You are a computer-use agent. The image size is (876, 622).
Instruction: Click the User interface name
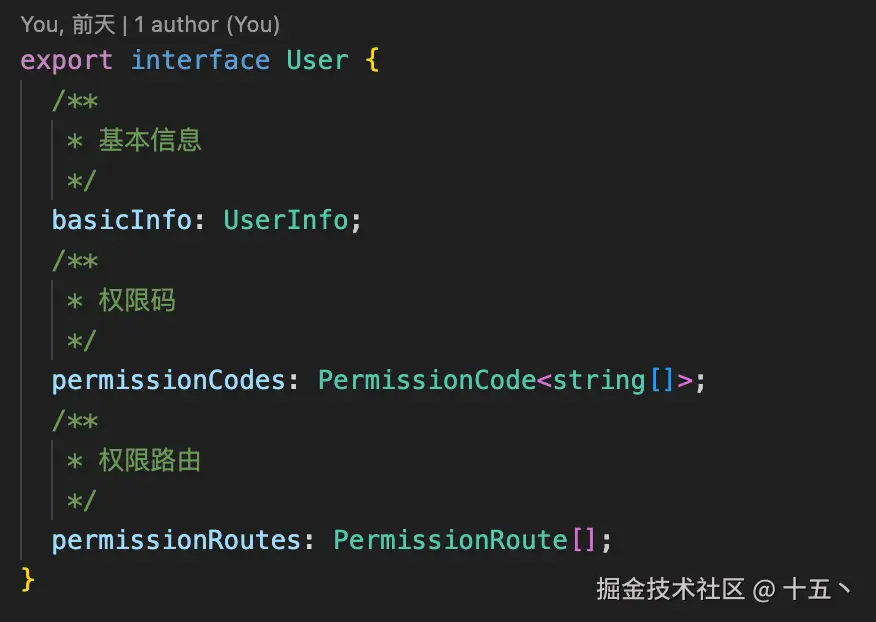tap(317, 60)
